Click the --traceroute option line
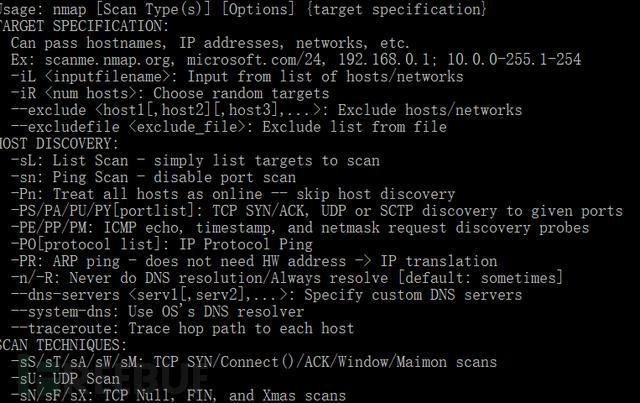Image resolution: width=640 pixels, height=403 pixels. 182,328
